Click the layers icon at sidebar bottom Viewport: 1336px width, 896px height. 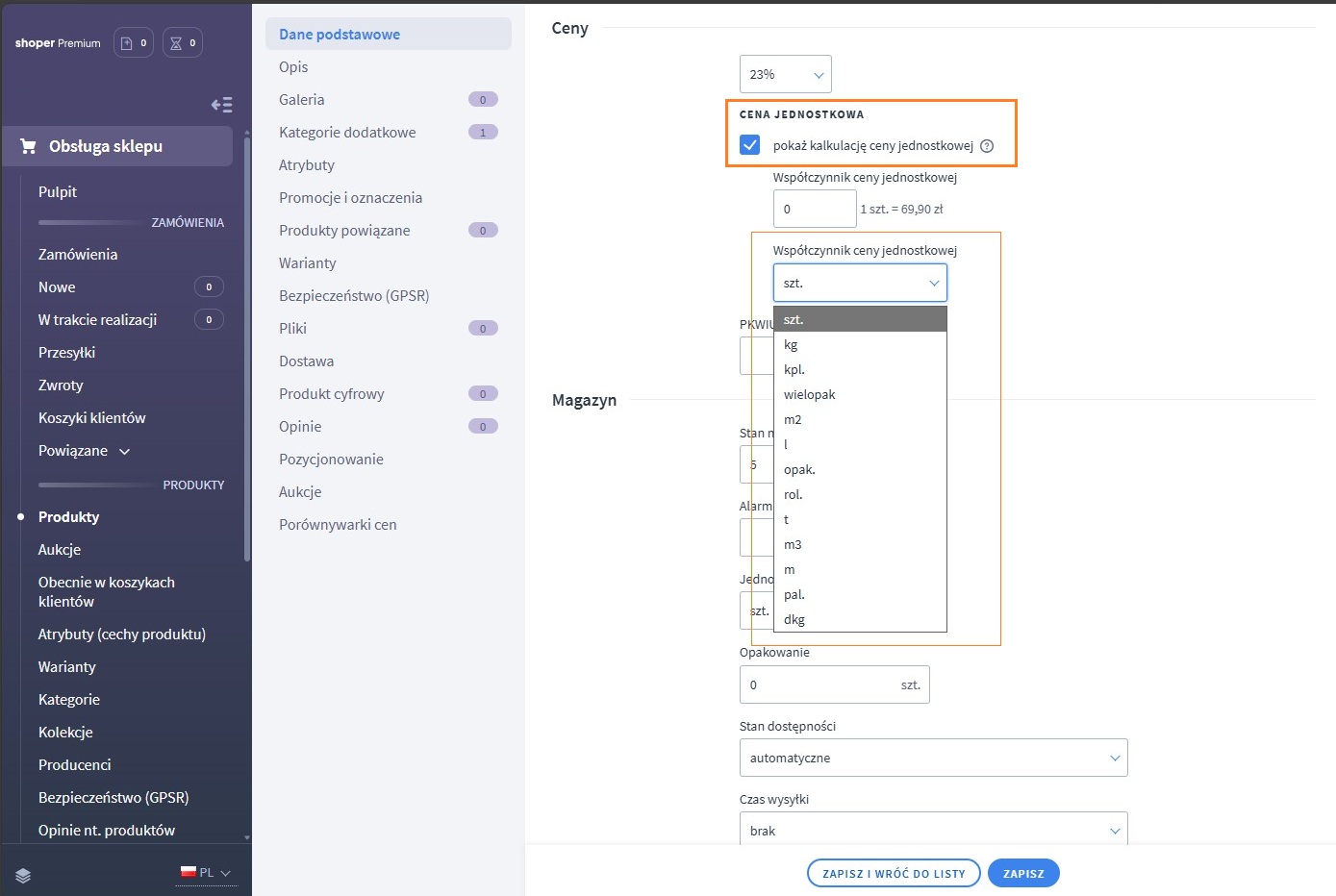(x=24, y=875)
